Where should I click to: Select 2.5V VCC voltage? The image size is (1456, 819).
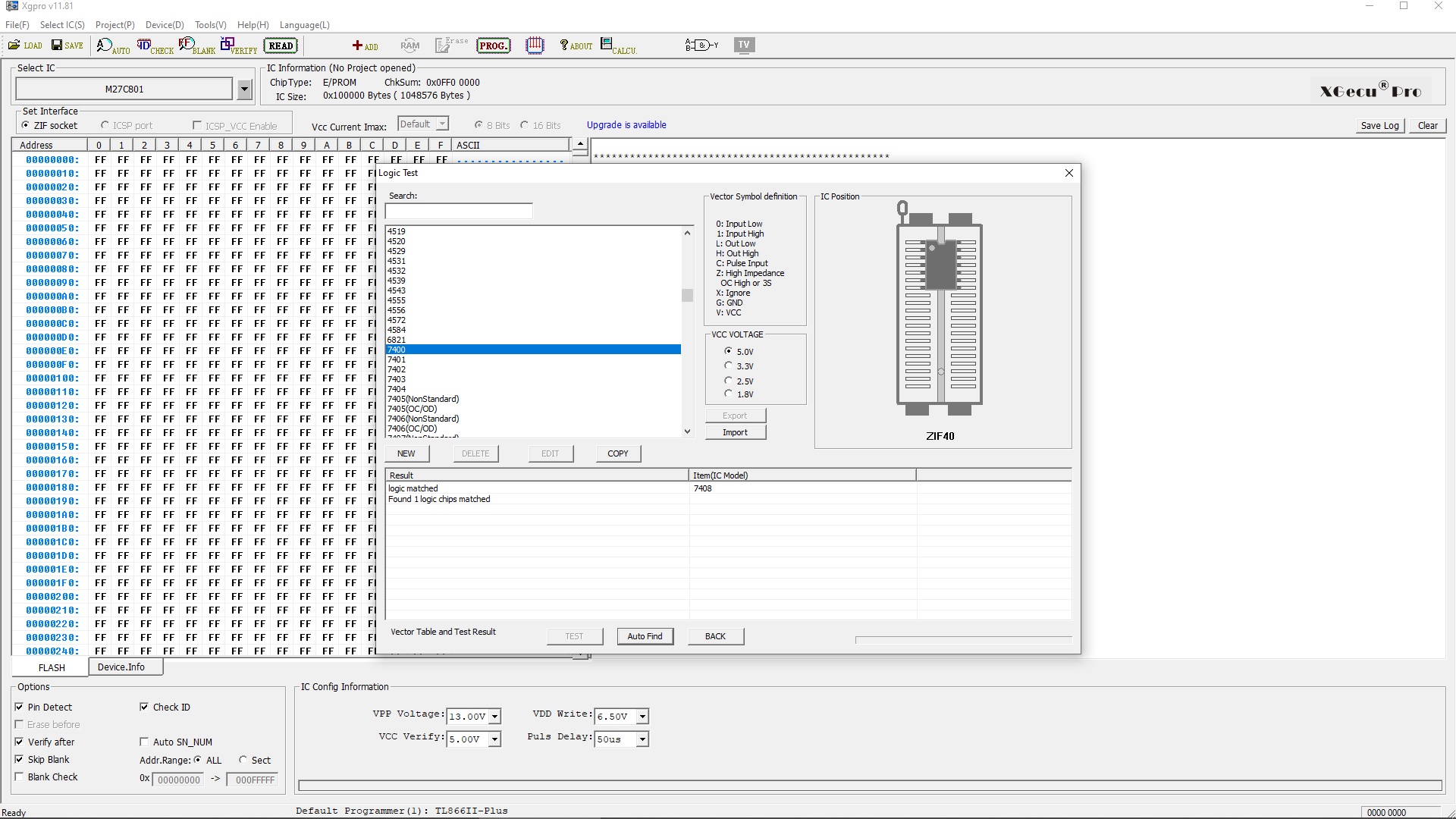739,381
